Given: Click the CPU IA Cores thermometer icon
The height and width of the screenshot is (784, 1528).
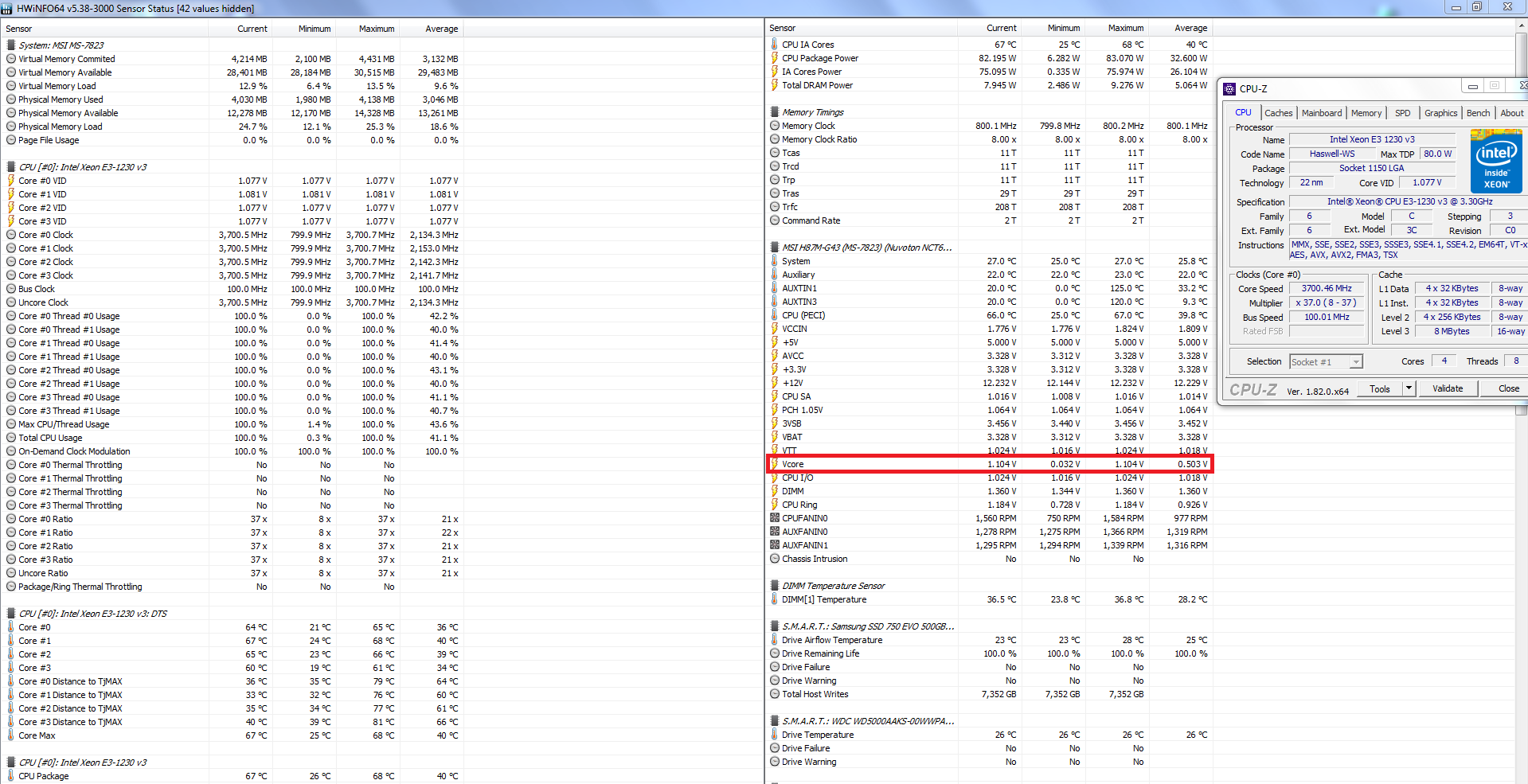Looking at the screenshot, I should click(x=775, y=45).
